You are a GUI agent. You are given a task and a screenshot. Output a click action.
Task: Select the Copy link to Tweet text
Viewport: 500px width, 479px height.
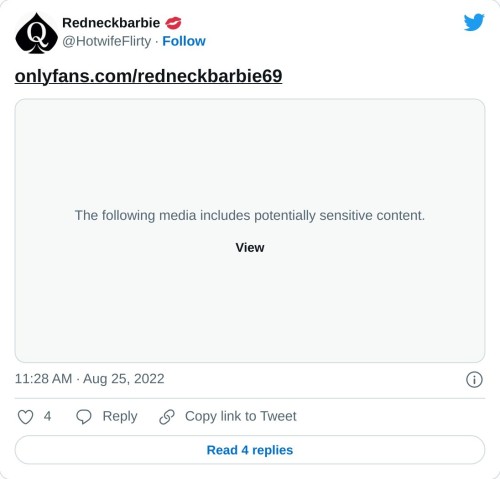tap(240, 416)
